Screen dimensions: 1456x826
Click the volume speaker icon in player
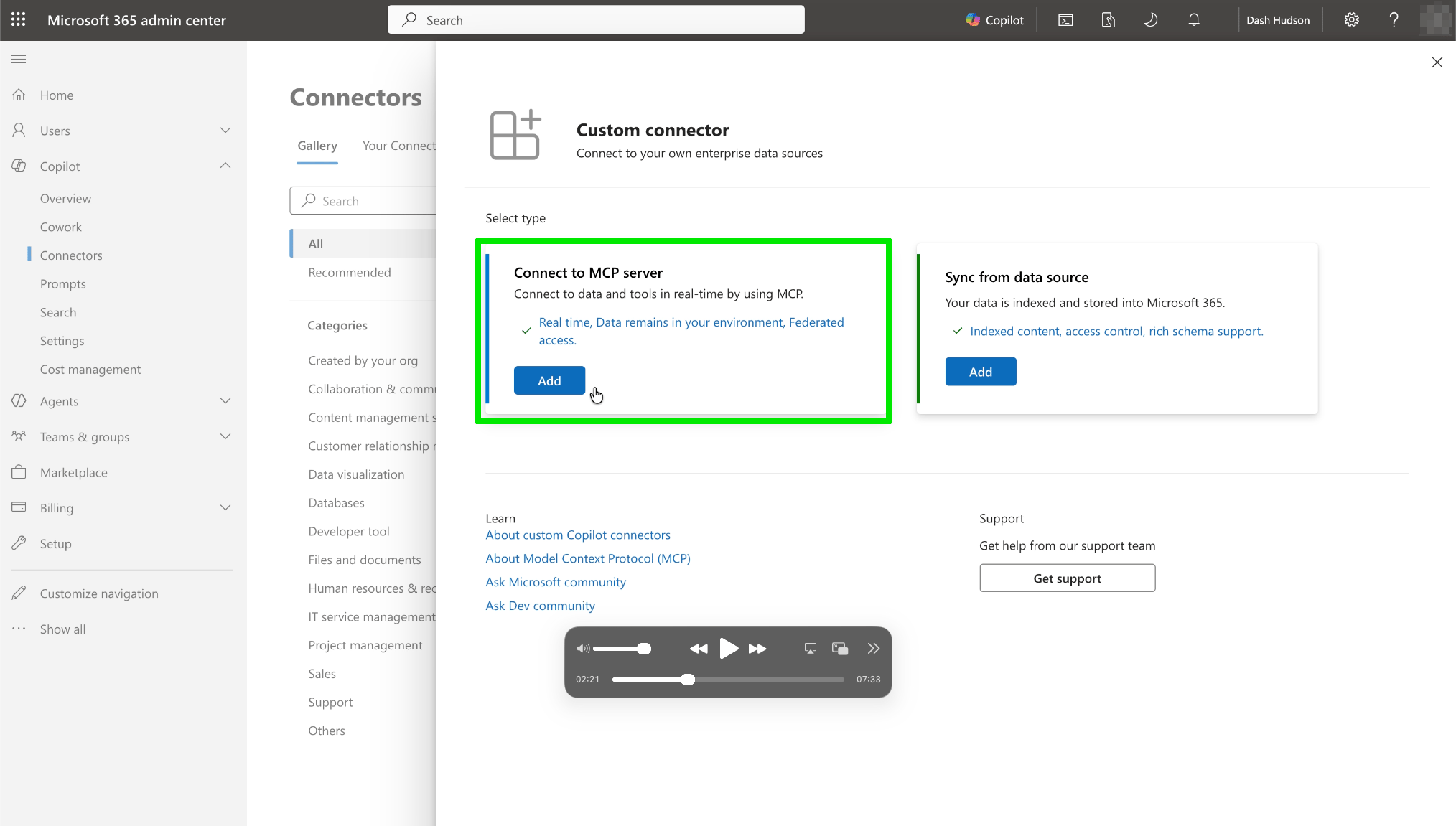tap(583, 648)
